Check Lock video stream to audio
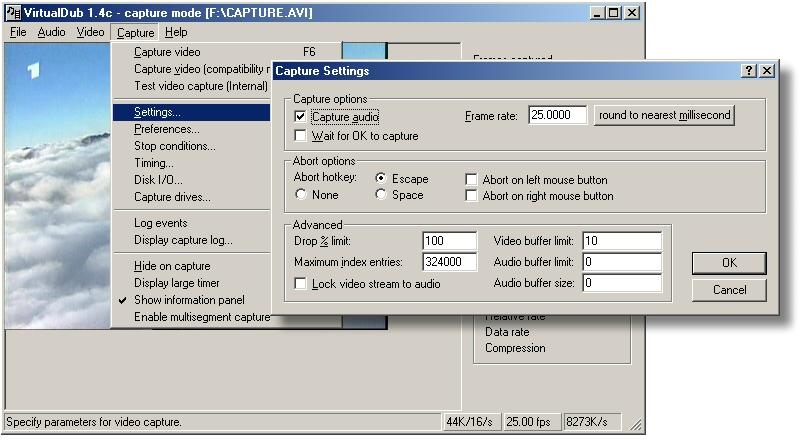Viewport: 801px width, 442px height. point(300,284)
